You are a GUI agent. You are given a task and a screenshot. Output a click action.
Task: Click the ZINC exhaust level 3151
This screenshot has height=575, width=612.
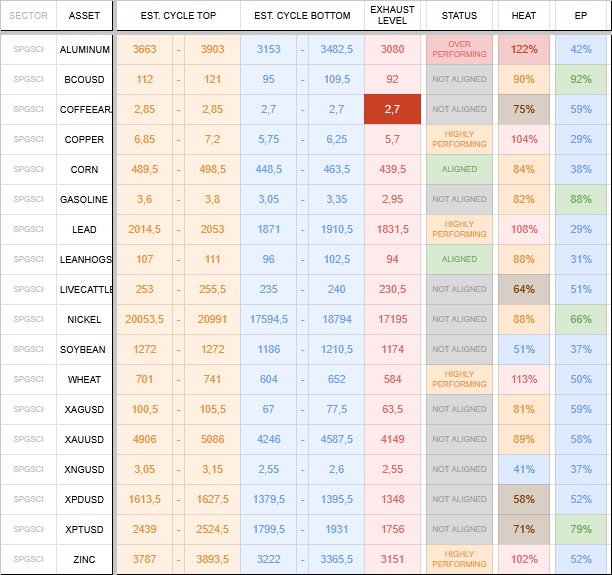click(x=392, y=559)
